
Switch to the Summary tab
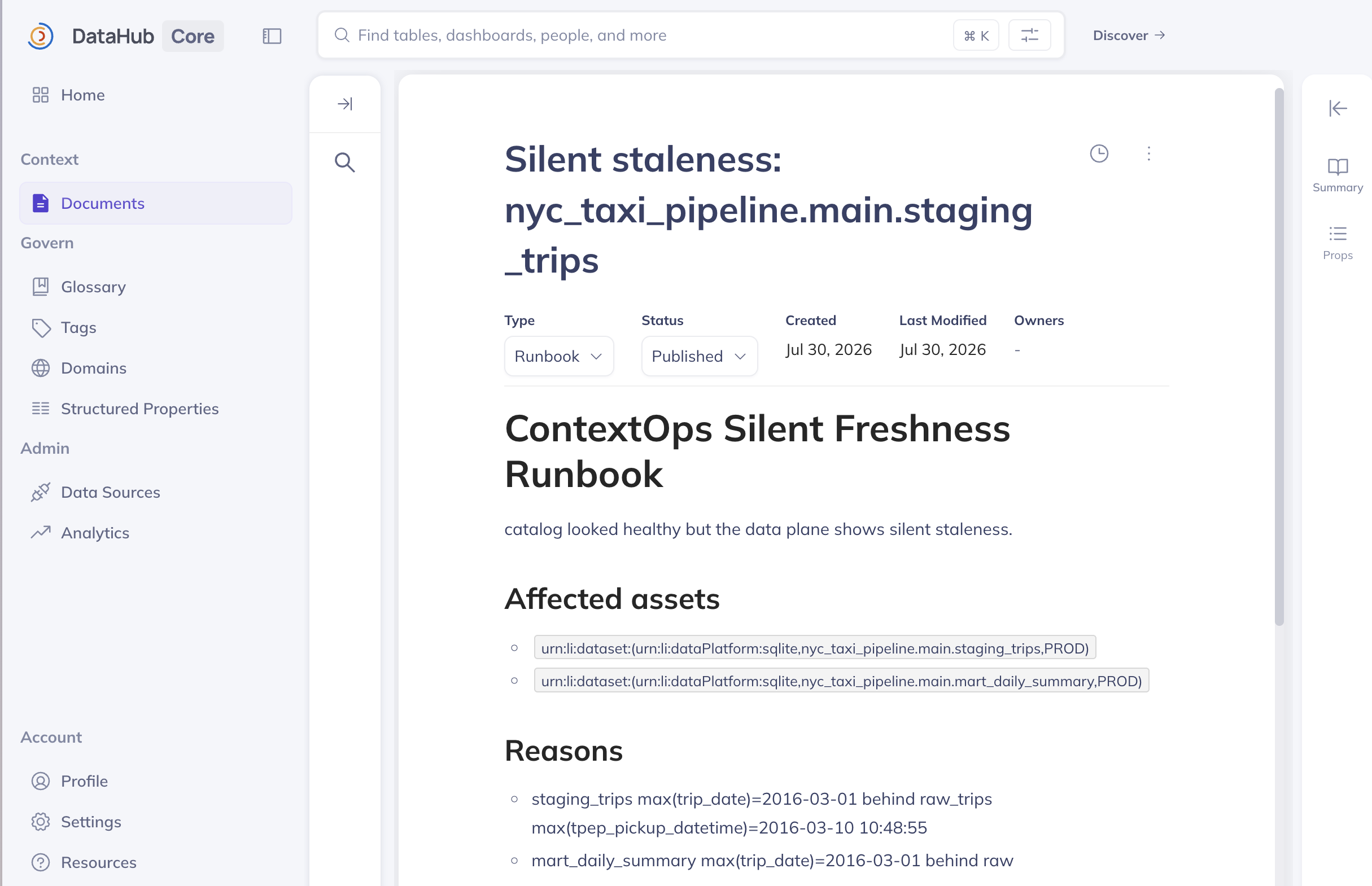tap(1338, 176)
